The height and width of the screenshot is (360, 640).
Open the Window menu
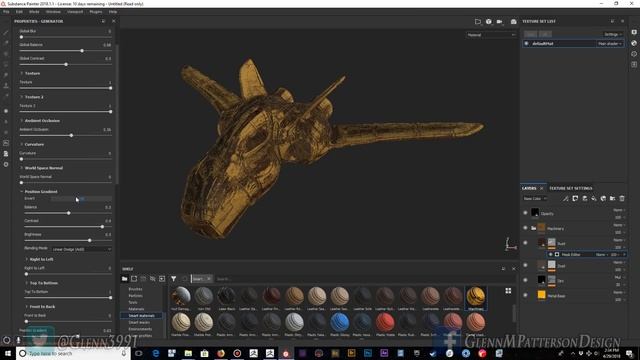click(x=53, y=12)
